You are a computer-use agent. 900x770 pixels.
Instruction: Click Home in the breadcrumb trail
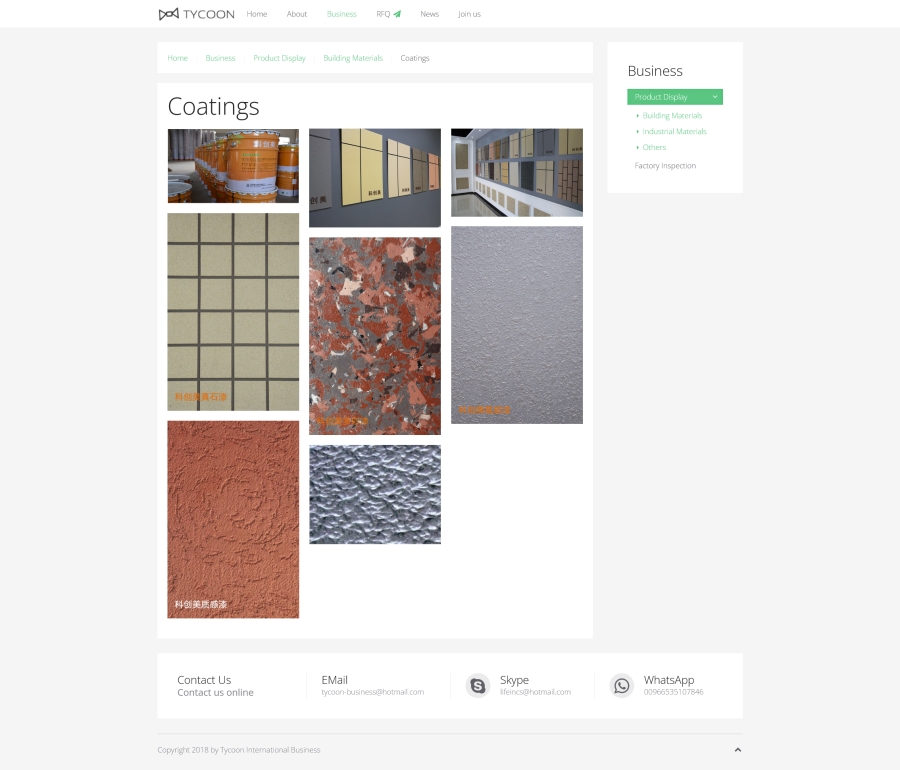coord(177,58)
